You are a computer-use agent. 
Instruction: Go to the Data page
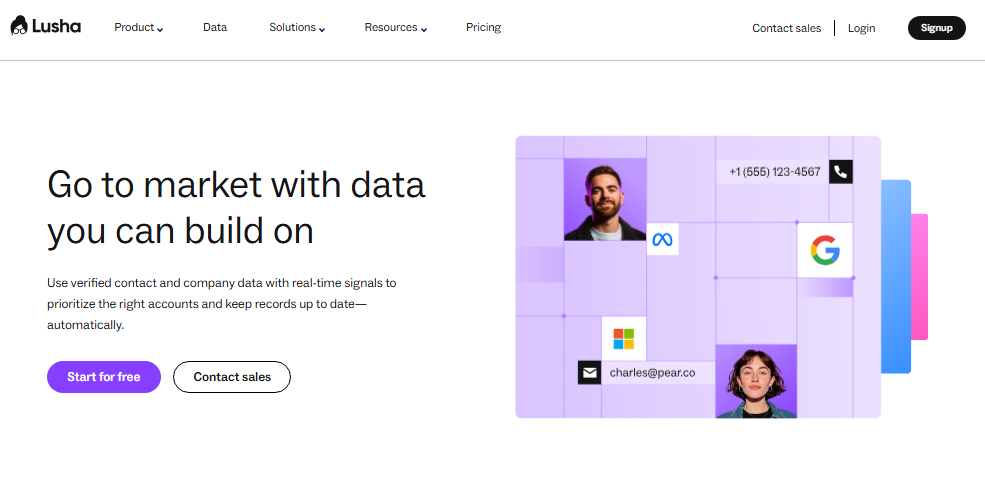[215, 28]
